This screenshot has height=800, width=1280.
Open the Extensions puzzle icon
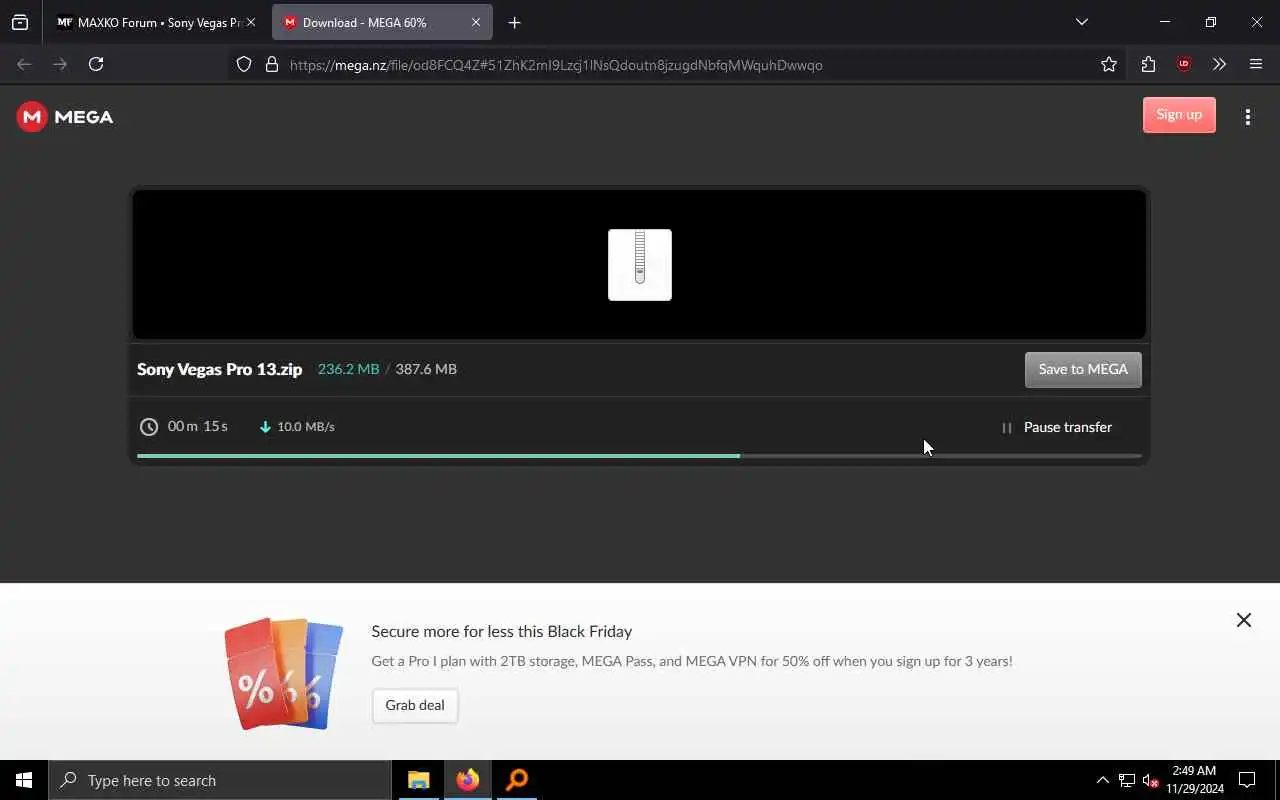1148,64
